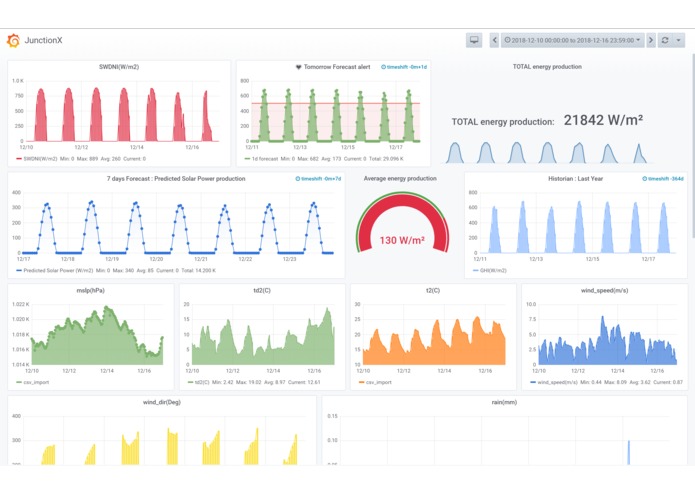Click the timeshift clock icon on Historian panel
Image resolution: width=695 pixels, height=494 pixels.
click(x=644, y=179)
